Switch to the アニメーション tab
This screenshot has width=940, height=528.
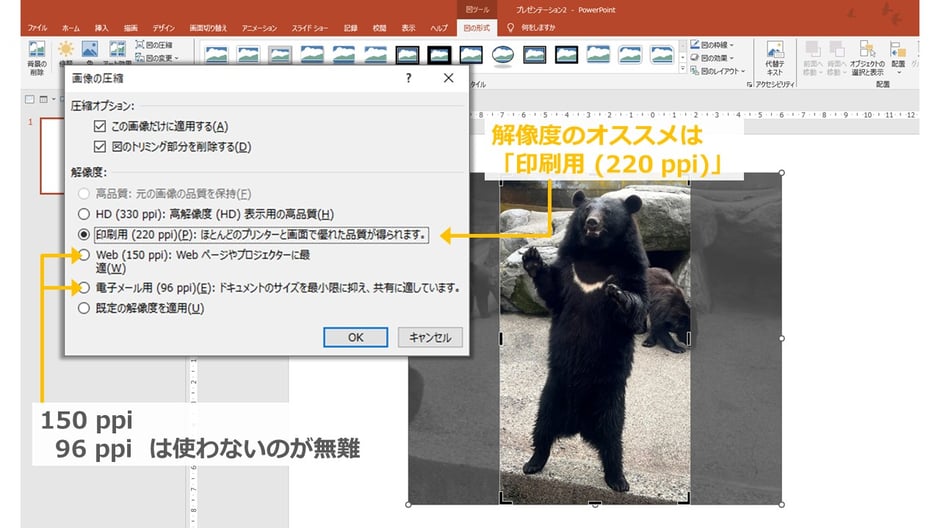click(x=259, y=28)
